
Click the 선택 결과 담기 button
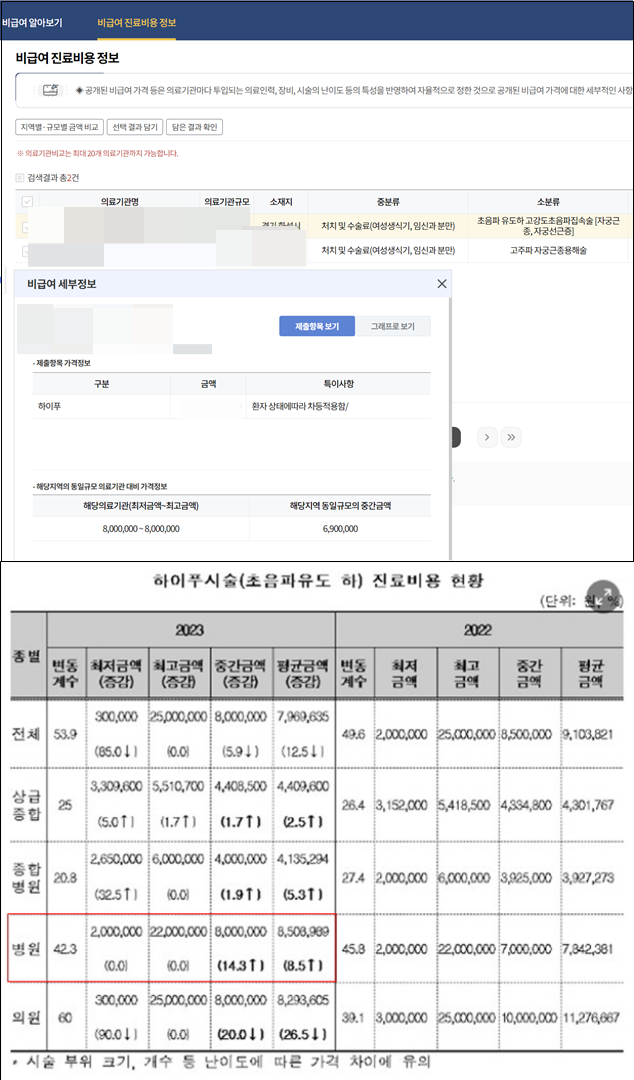(135, 127)
